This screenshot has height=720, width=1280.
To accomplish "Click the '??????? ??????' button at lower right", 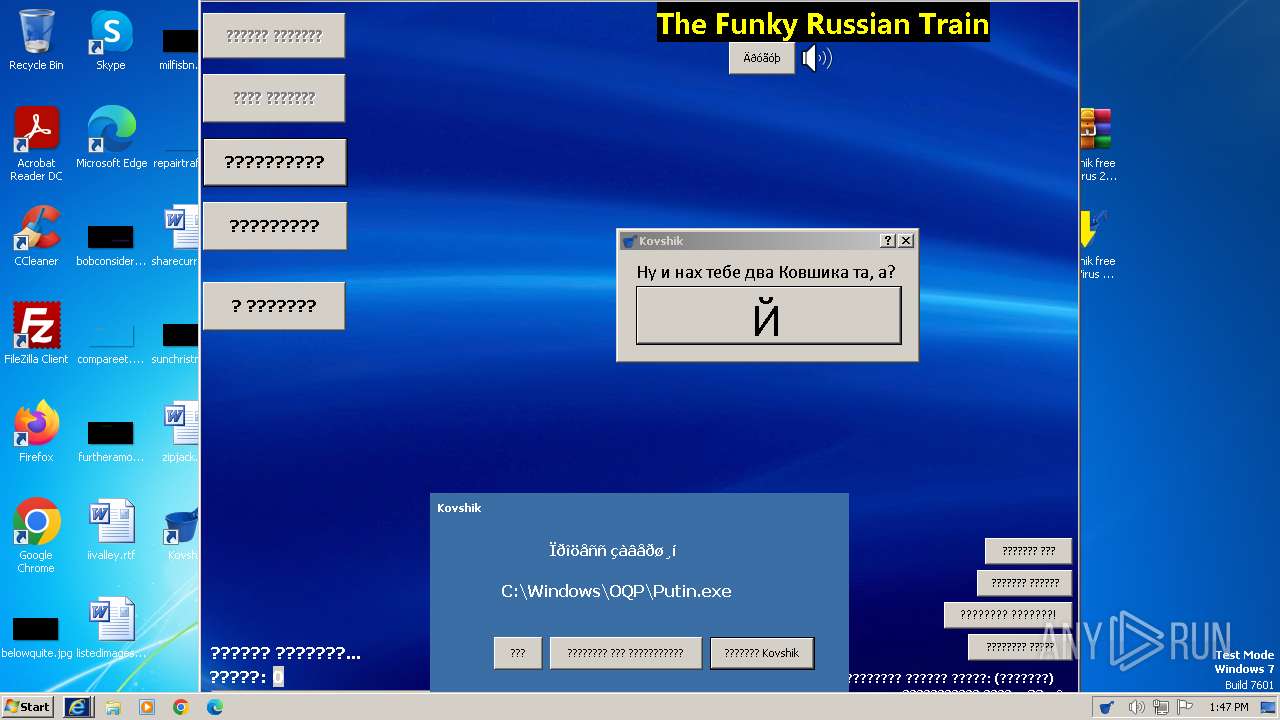I will (x=1025, y=583).
